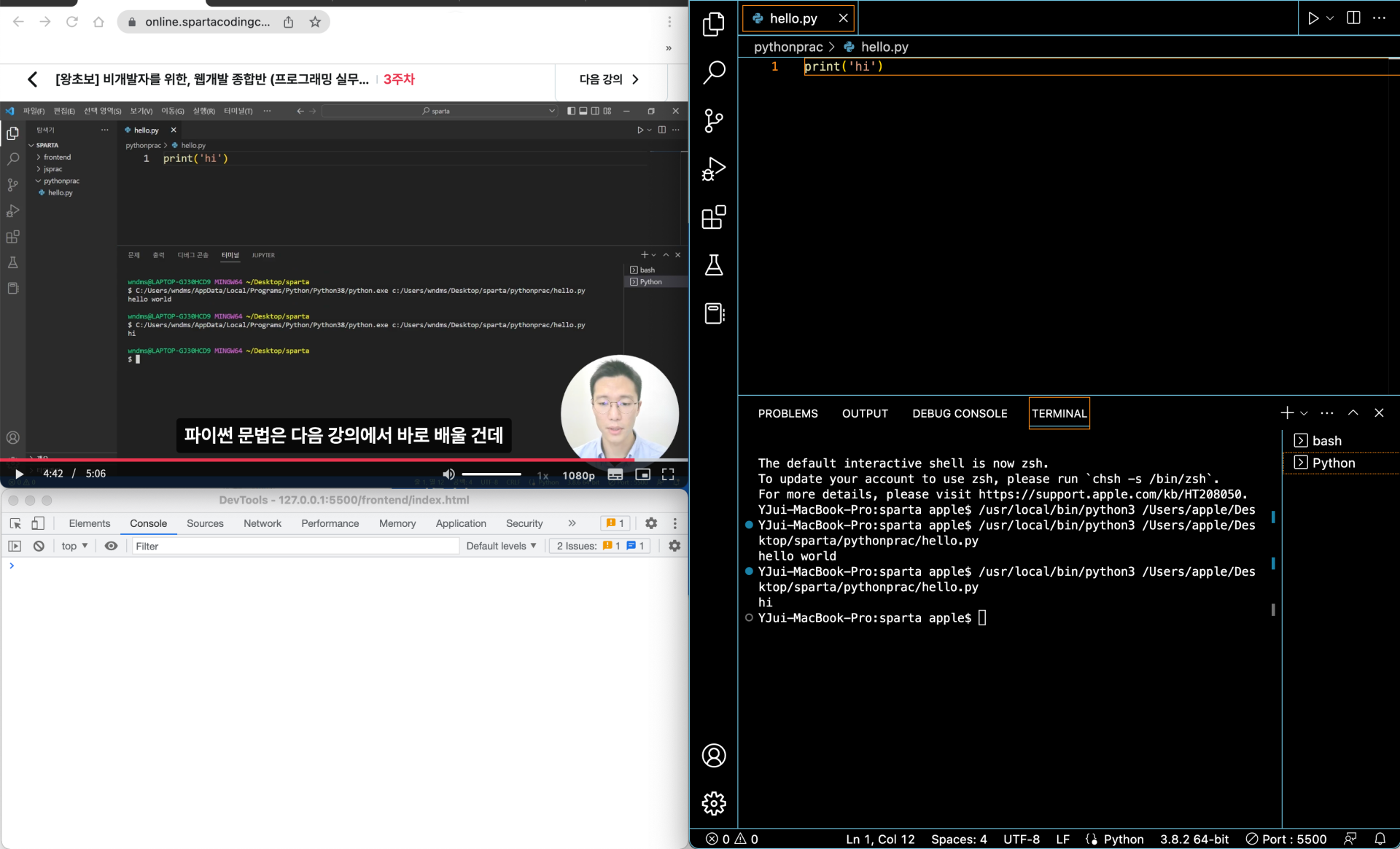Mute the lecture video
Viewport: 1400px width, 849px height.
448,474
